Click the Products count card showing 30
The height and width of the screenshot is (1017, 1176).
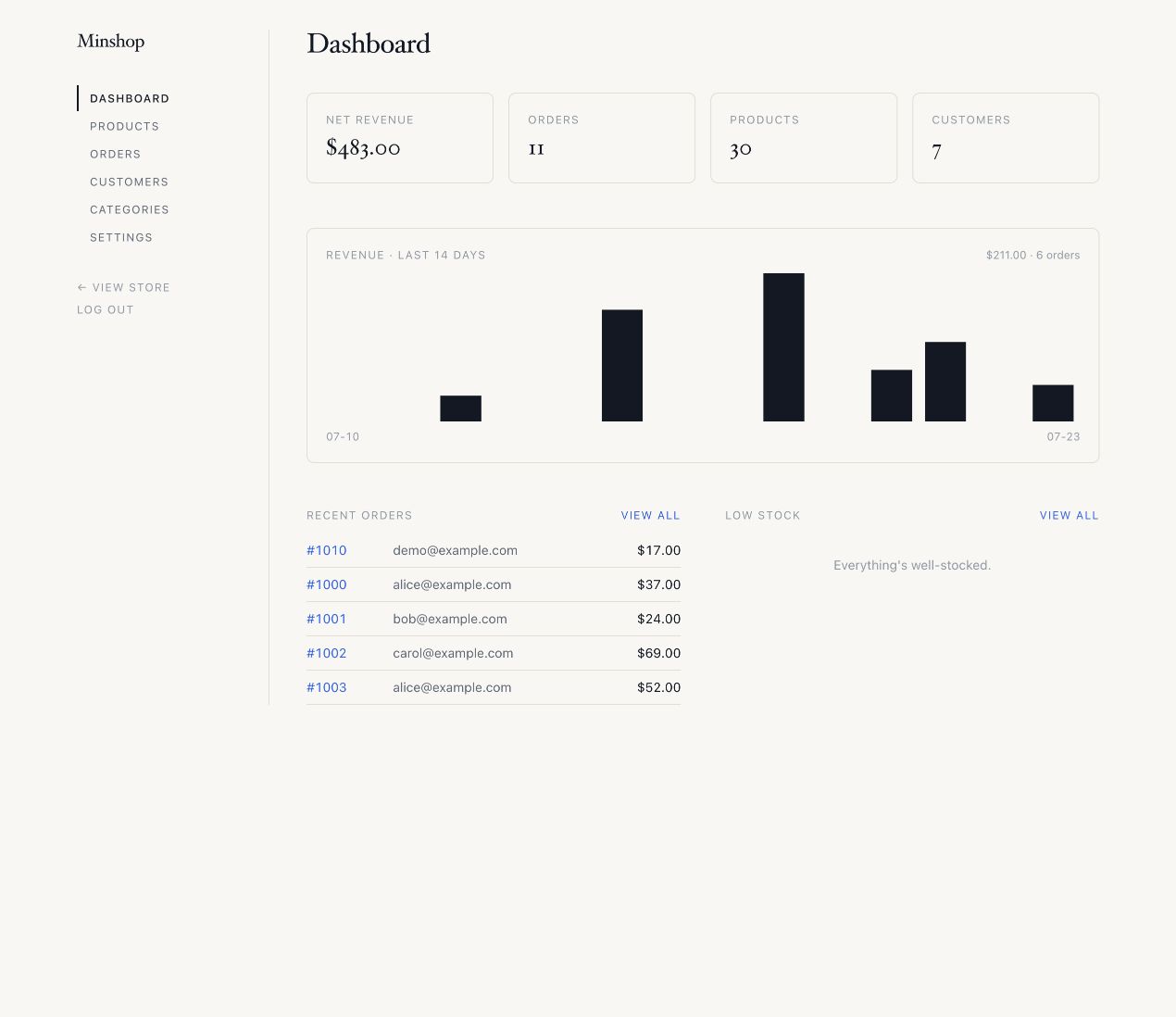(x=804, y=138)
